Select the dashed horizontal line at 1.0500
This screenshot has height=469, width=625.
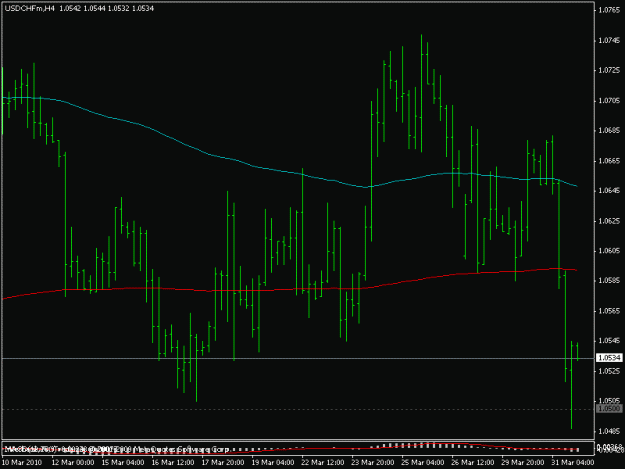click(298, 409)
